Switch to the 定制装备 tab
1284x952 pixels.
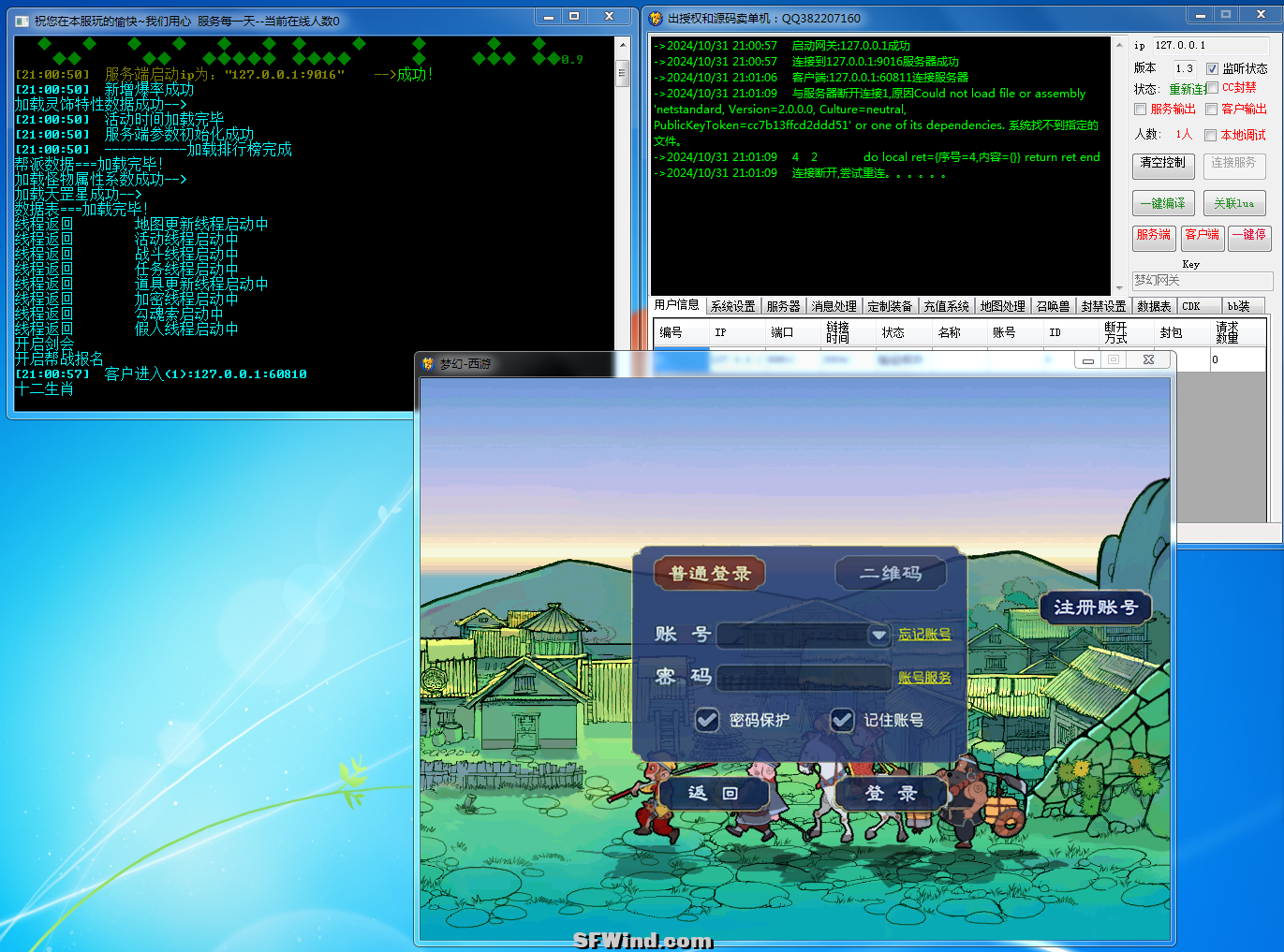pos(890,306)
